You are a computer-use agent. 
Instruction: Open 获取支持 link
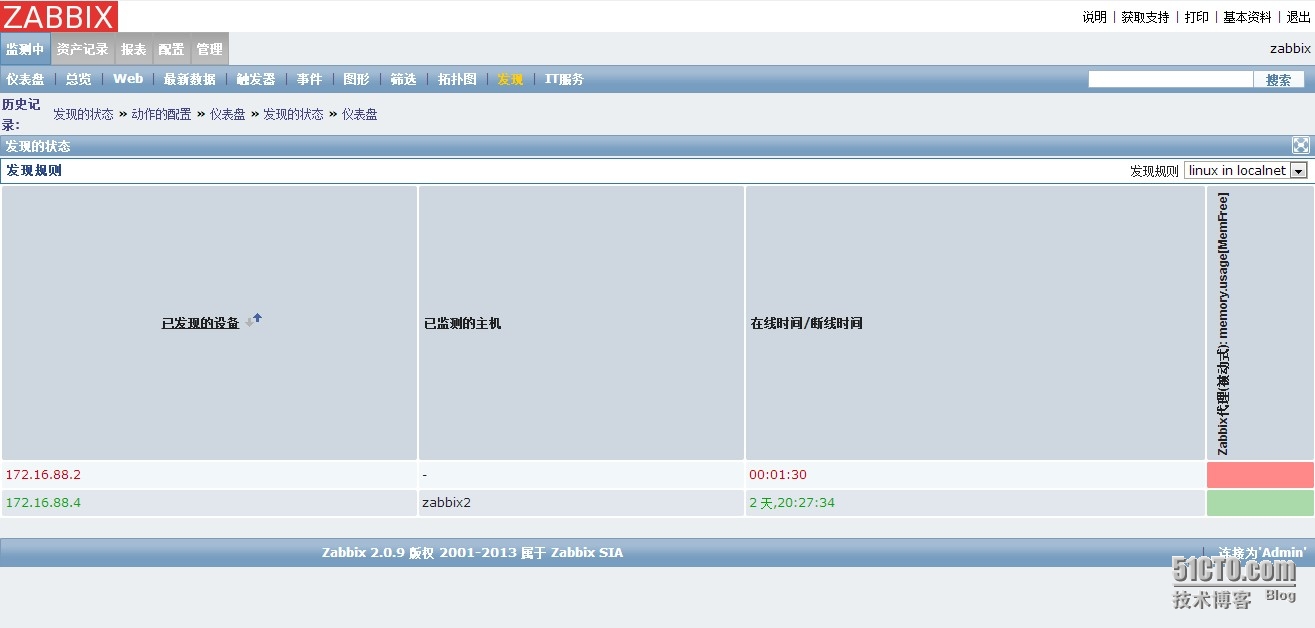1145,17
